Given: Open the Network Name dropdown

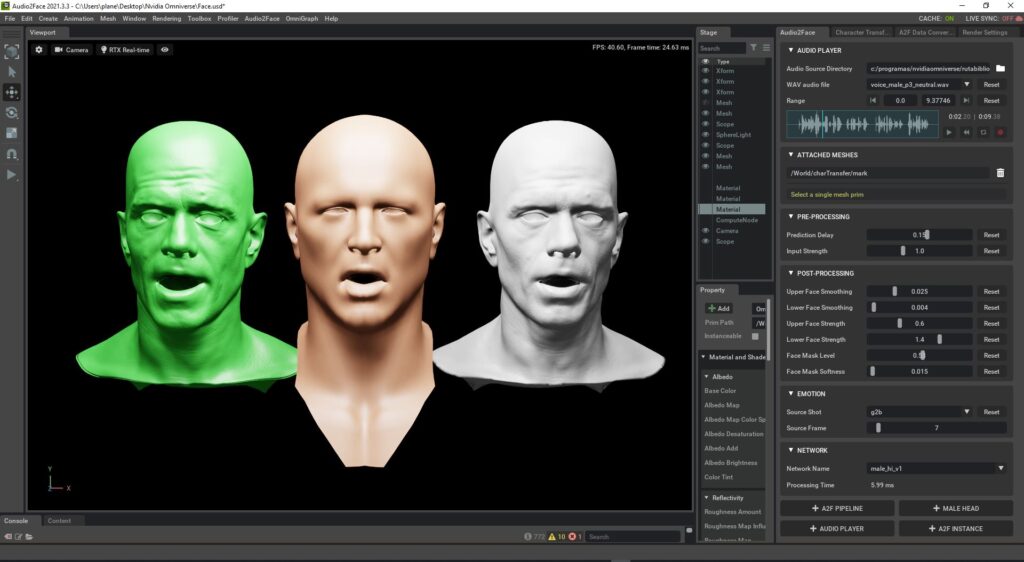Looking at the screenshot, I should (x=1000, y=467).
